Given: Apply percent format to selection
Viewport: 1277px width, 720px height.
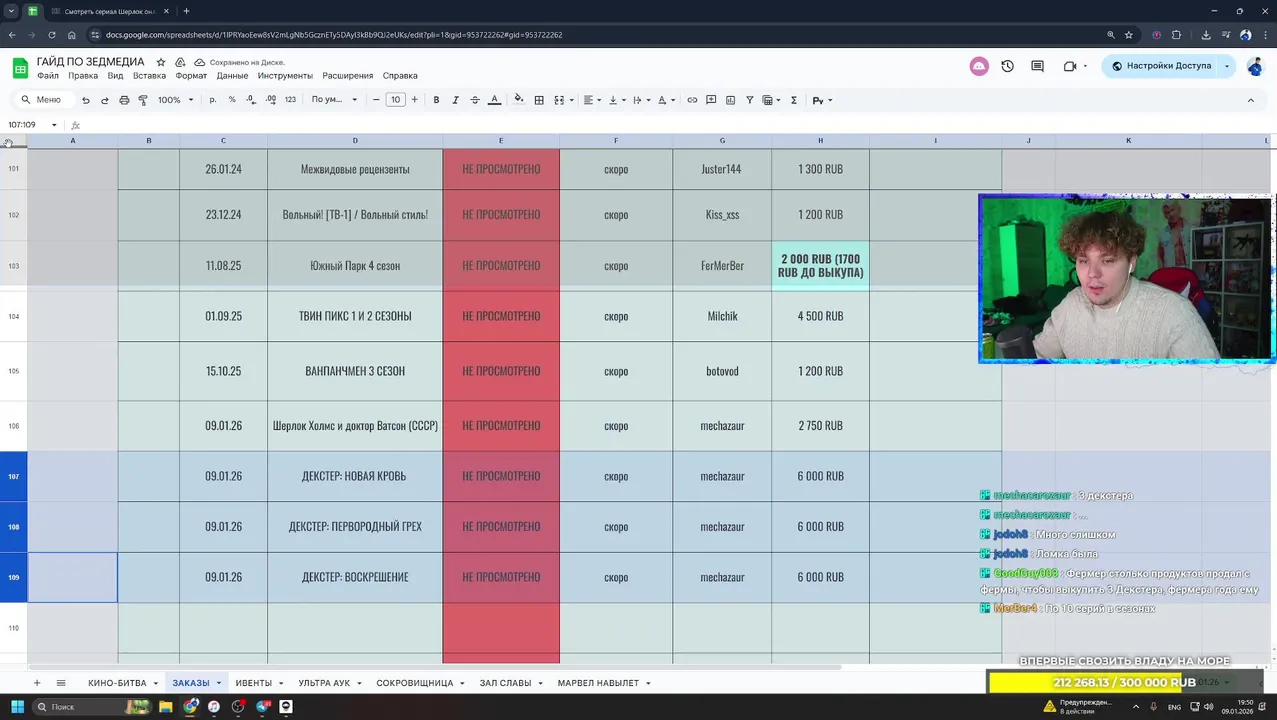Looking at the screenshot, I should (x=232, y=100).
